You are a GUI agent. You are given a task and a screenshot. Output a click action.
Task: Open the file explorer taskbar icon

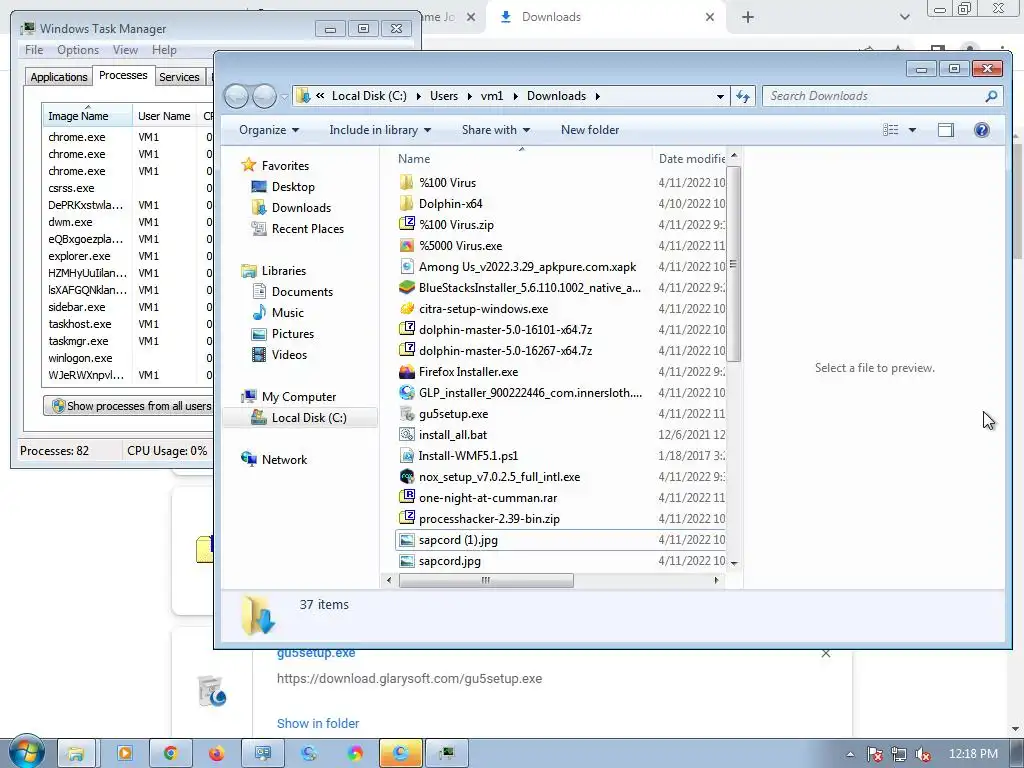[76, 754]
